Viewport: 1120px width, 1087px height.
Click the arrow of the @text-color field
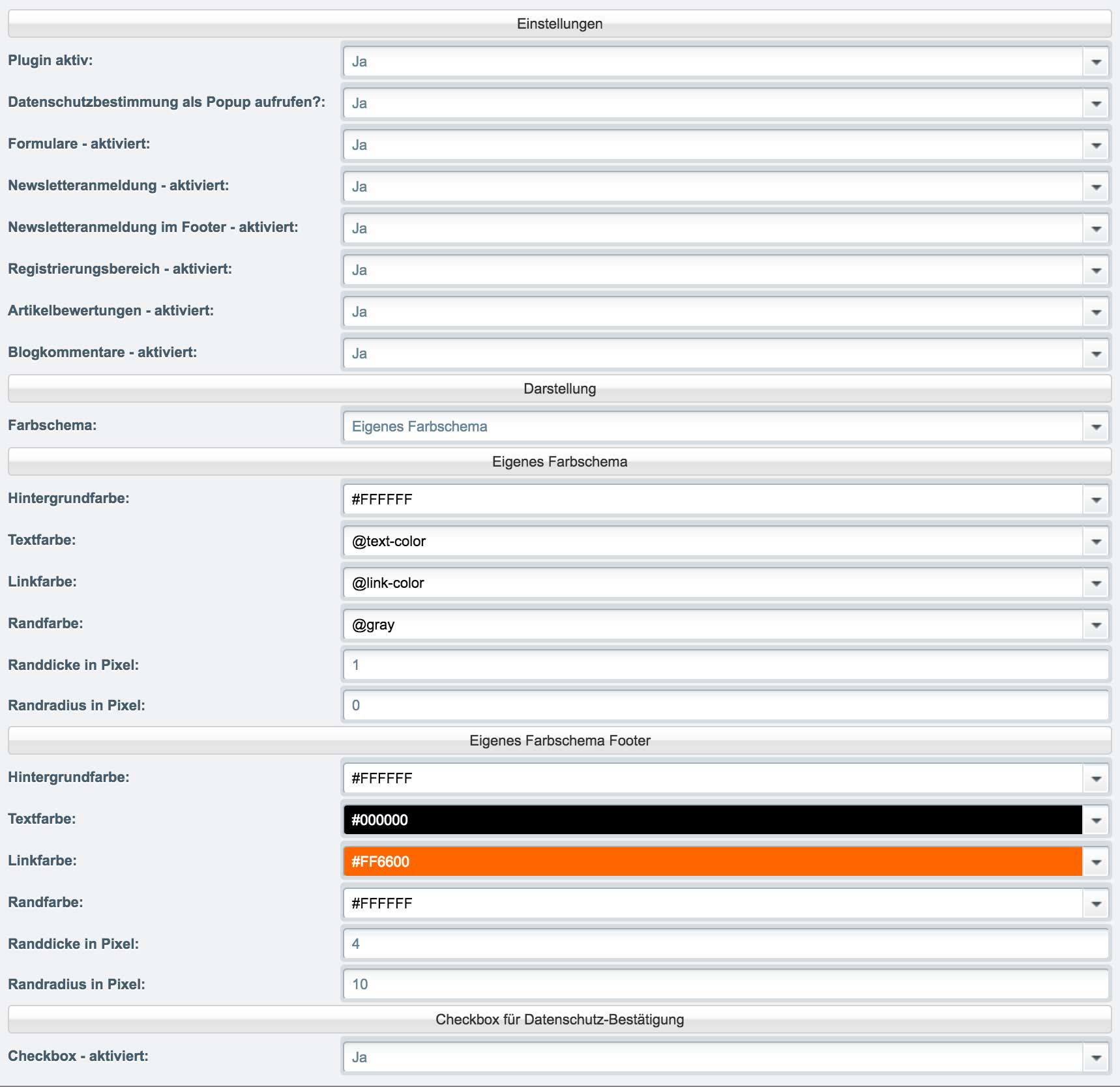pyautogui.click(x=1096, y=542)
